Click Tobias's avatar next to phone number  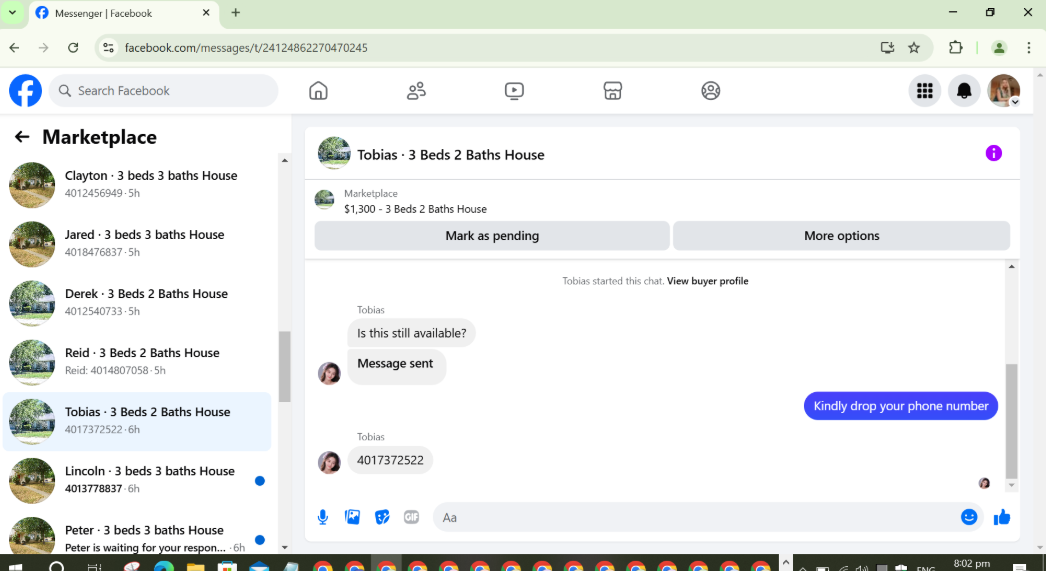(329, 462)
